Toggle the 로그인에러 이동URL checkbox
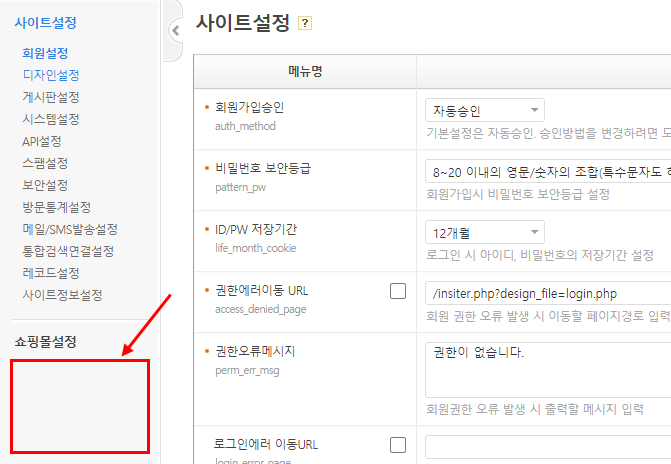 [x=398, y=445]
